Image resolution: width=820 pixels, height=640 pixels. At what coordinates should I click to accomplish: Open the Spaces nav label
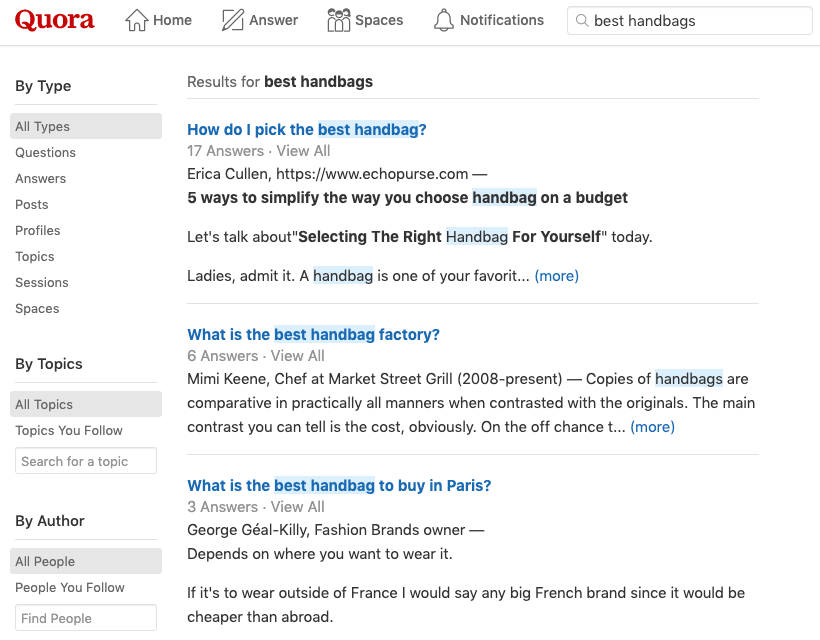[x=379, y=20]
